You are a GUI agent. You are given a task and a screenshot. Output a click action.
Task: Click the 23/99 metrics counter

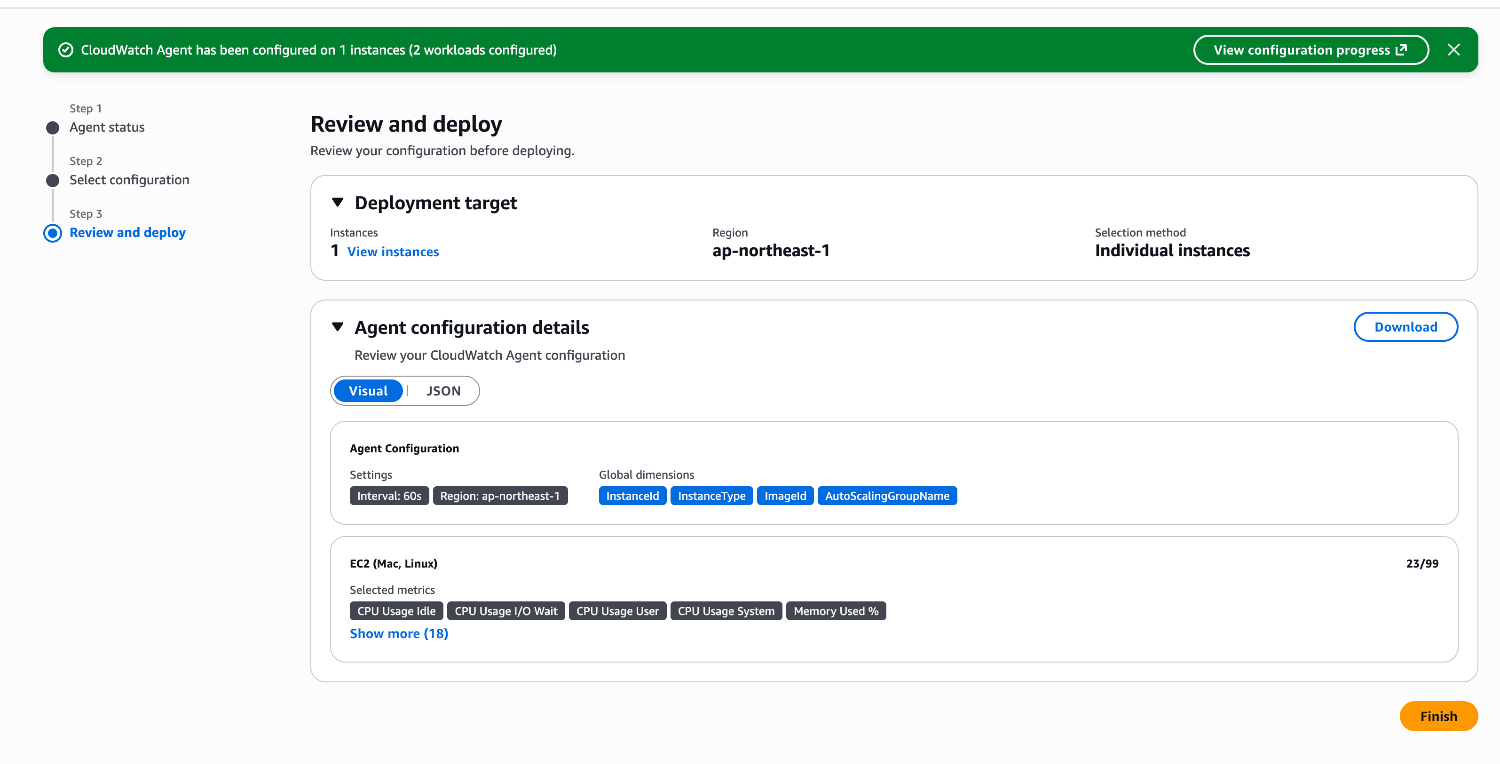1422,564
